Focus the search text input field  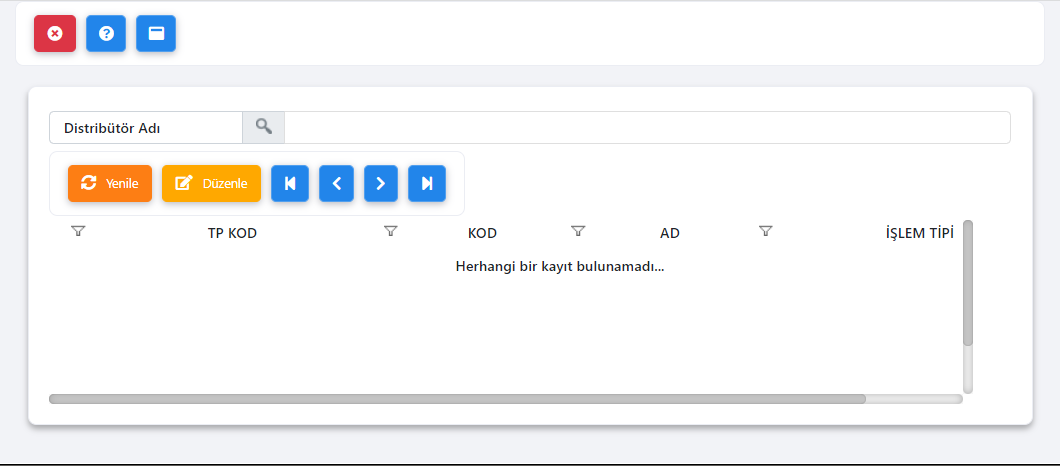[647, 127]
